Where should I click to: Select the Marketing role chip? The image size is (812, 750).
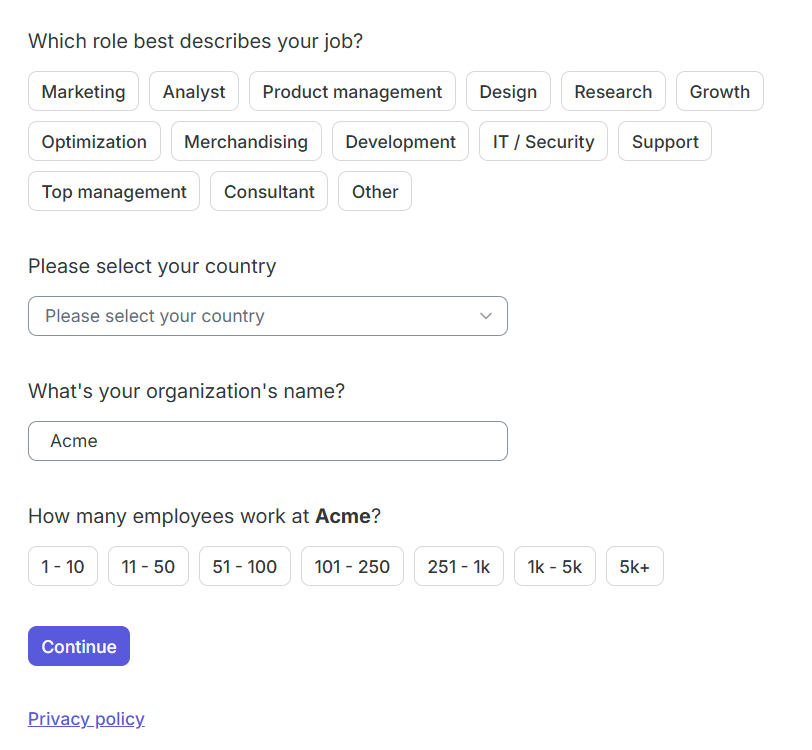[83, 91]
